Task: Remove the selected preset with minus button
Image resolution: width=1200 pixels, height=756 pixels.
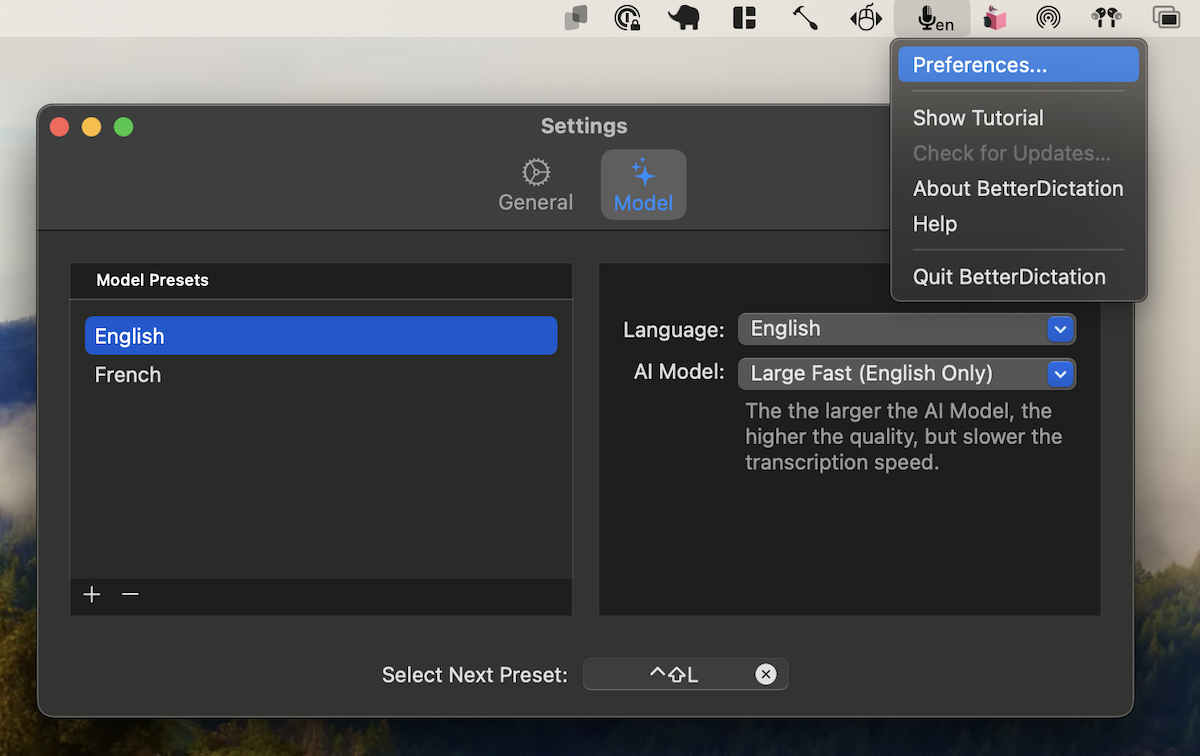Action: click(130, 595)
